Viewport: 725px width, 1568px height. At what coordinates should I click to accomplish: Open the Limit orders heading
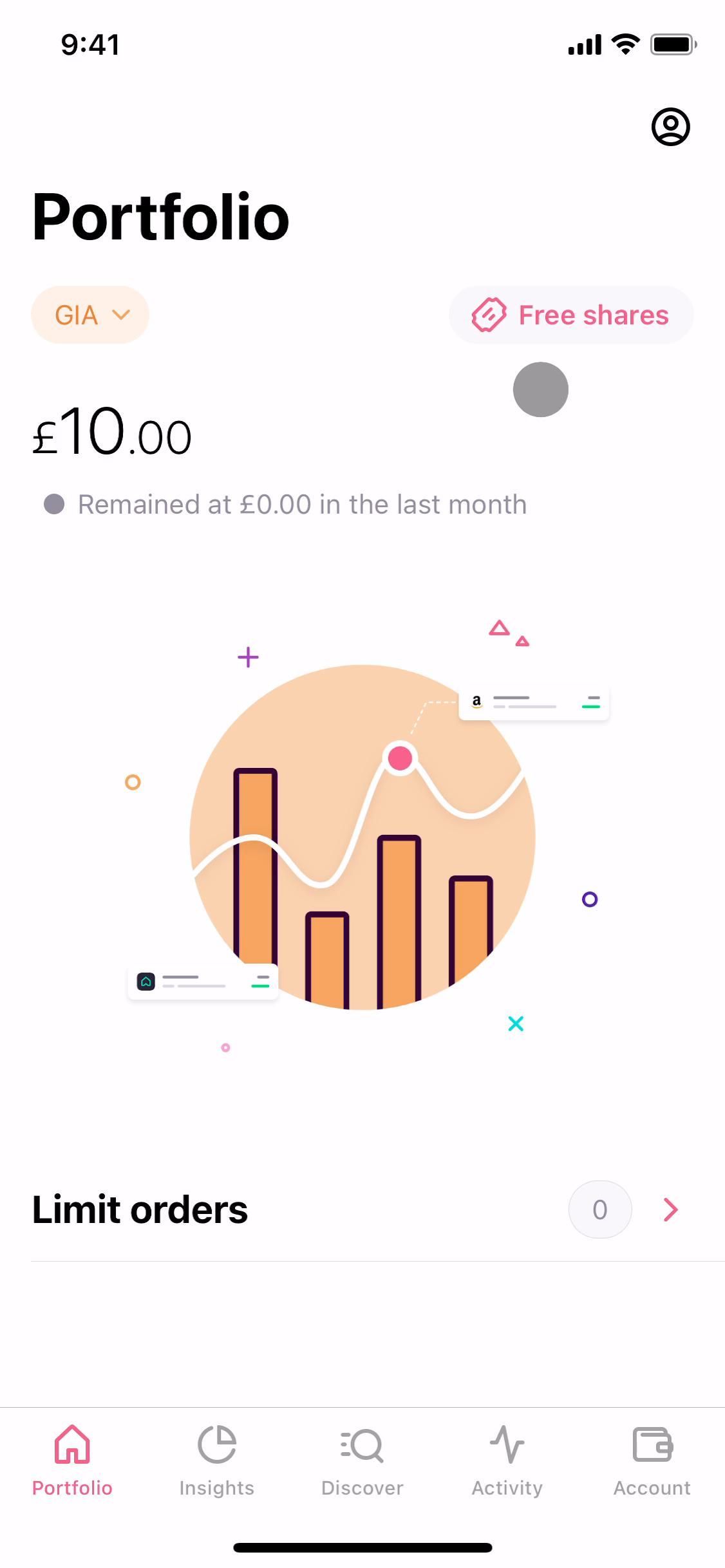[140, 1210]
